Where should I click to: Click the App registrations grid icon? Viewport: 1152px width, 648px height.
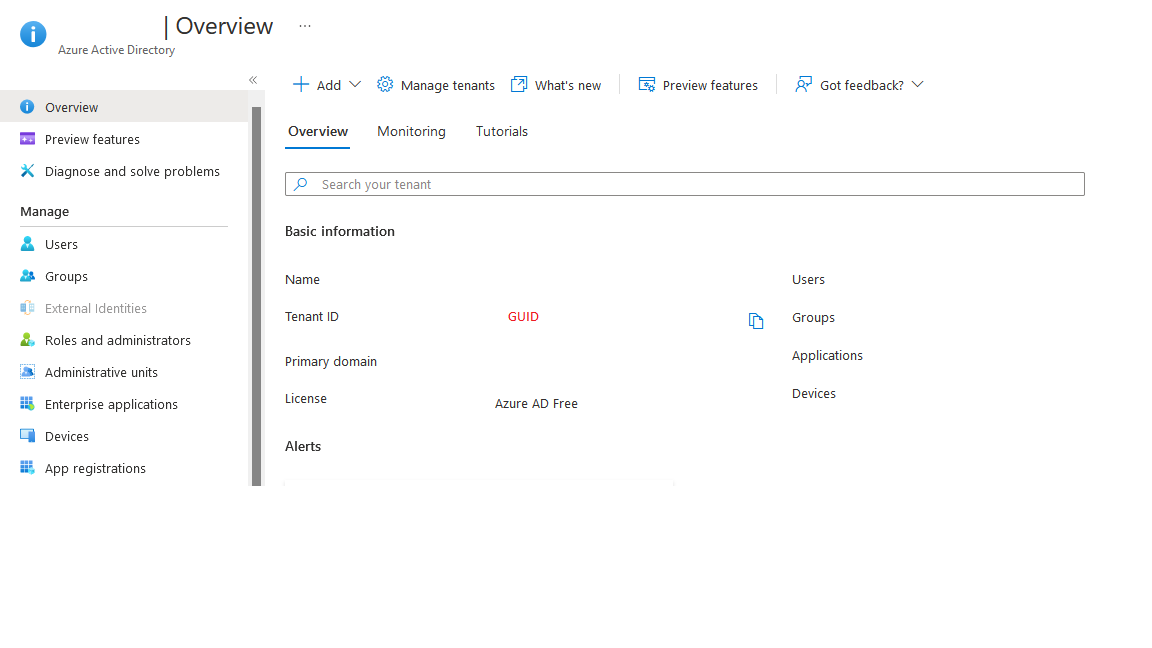(27, 468)
